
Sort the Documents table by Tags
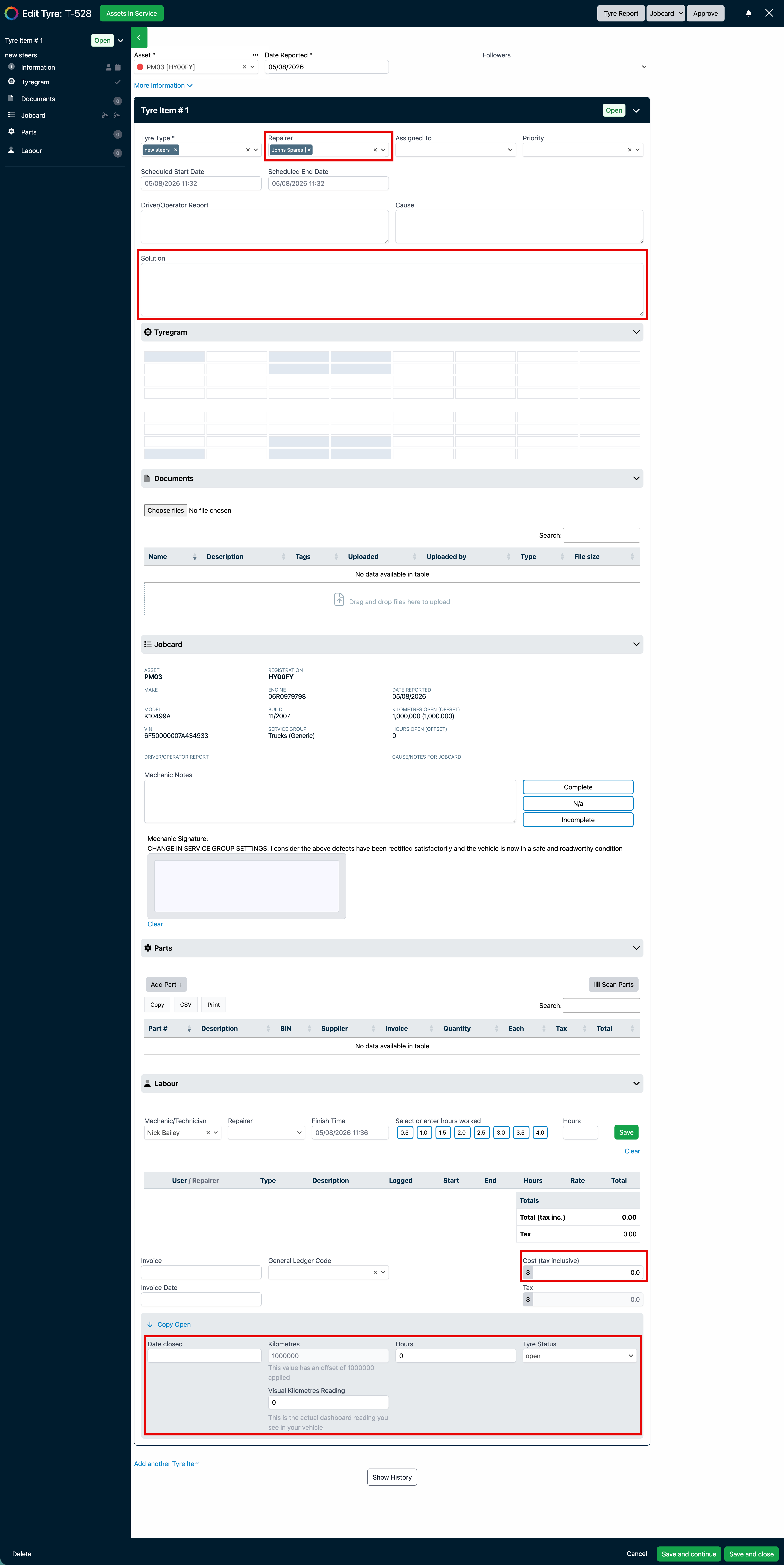point(316,556)
